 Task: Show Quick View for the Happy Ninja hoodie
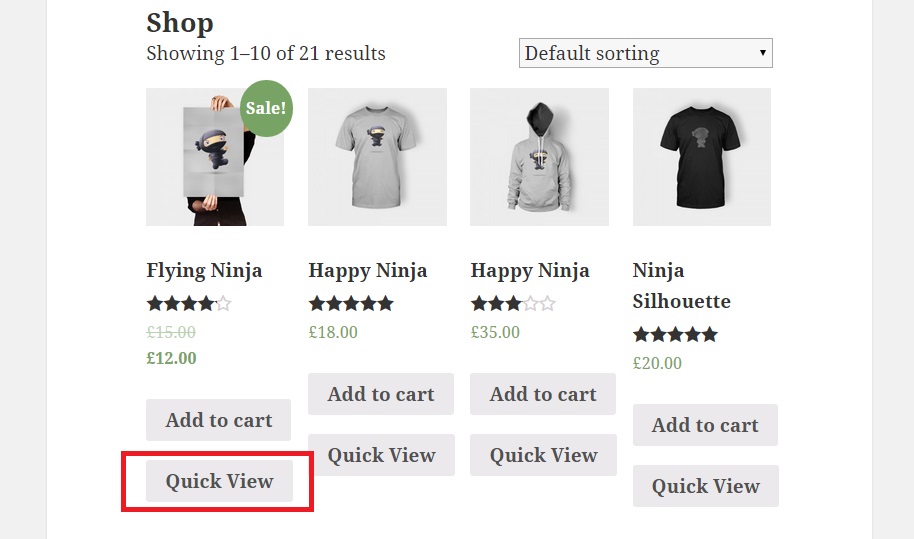coord(543,455)
